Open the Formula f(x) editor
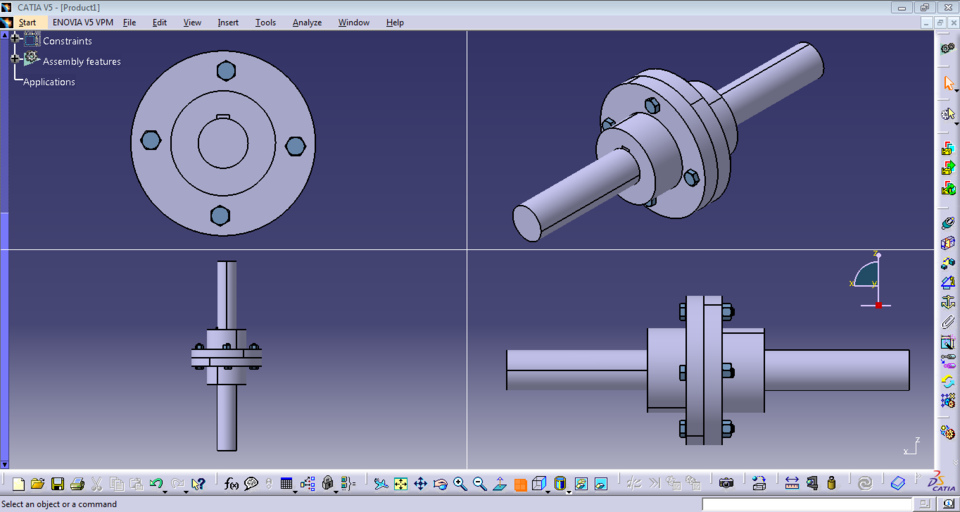Screen dimensions: 960x512 [231, 484]
